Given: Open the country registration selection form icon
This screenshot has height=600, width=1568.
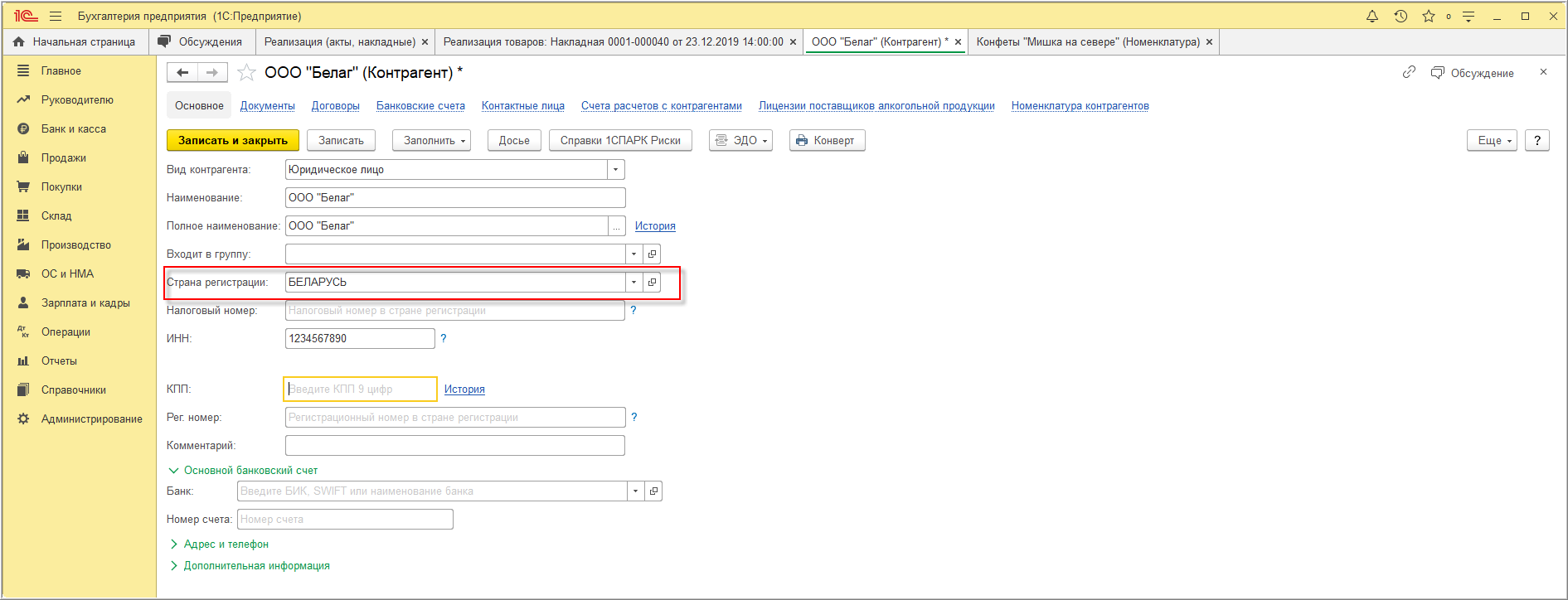Looking at the screenshot, I should 653,282.
